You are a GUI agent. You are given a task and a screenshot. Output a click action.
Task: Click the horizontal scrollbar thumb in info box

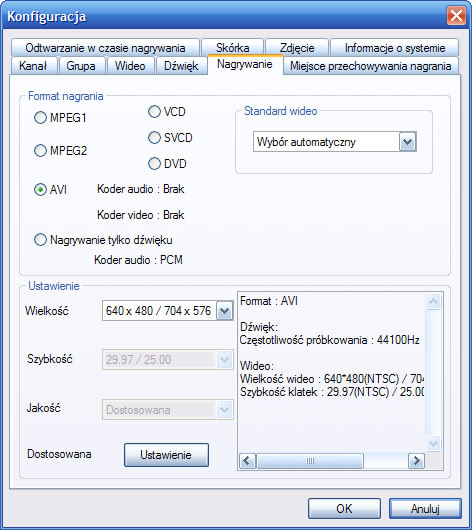310,461
